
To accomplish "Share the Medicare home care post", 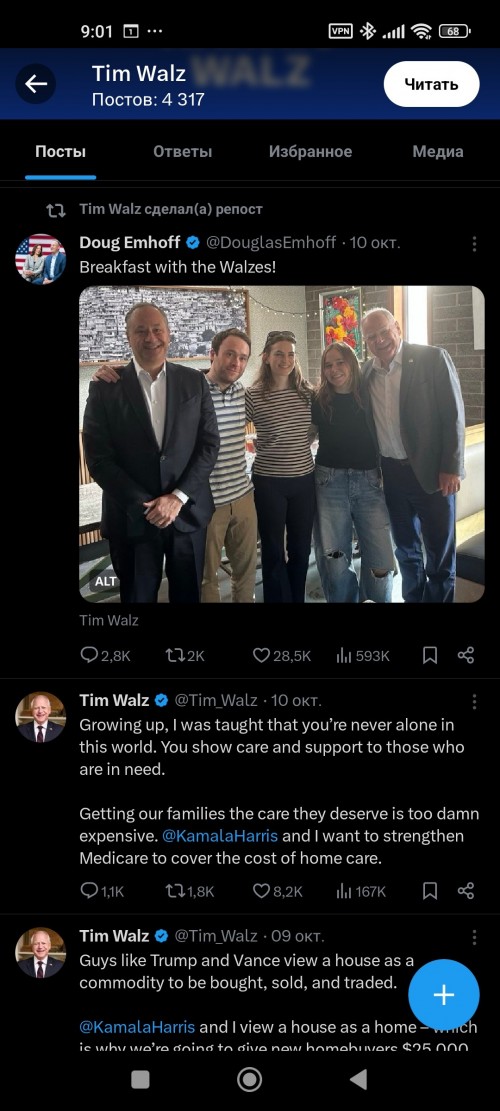I will point(465,891).
